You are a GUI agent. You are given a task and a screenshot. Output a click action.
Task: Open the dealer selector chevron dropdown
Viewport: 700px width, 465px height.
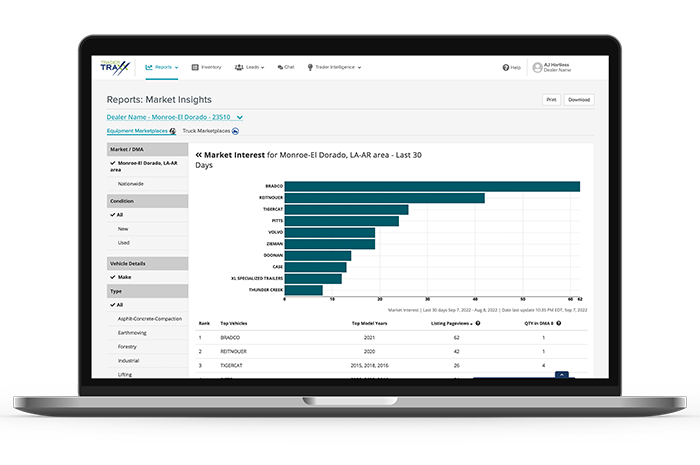click(x=240, y=117)
